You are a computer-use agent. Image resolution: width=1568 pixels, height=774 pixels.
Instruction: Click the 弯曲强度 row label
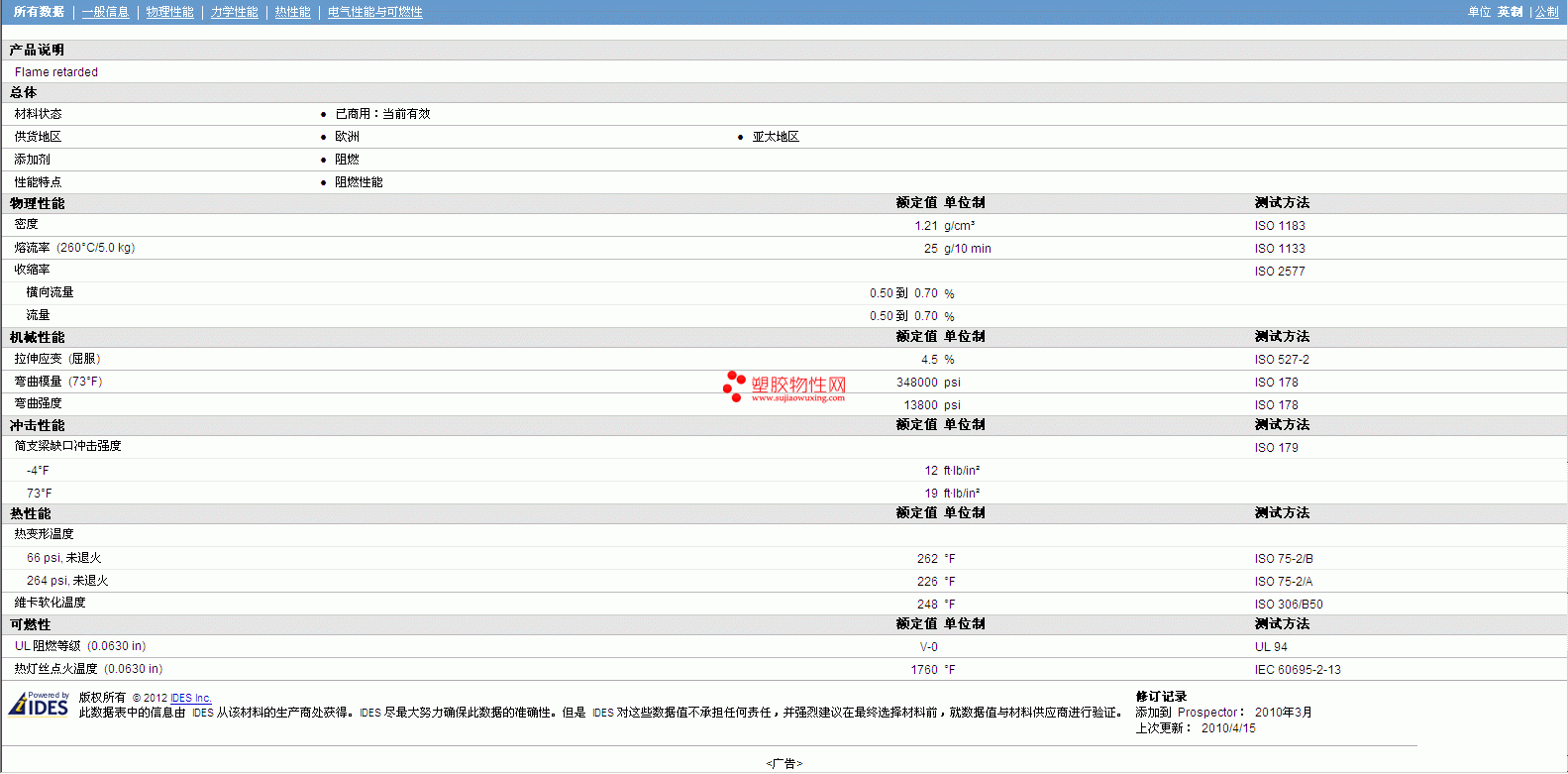pos(38,403)
